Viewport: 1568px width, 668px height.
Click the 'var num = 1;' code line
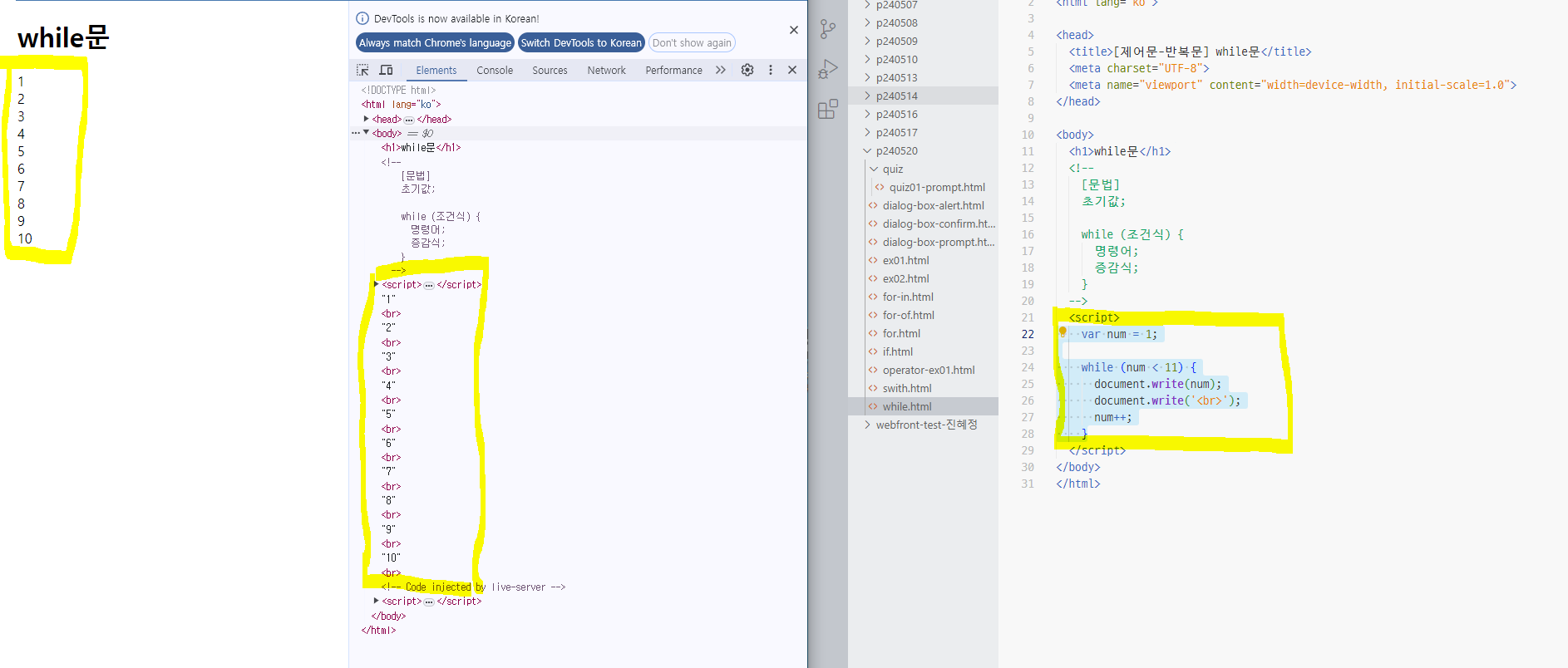[x=1119, y=334]
